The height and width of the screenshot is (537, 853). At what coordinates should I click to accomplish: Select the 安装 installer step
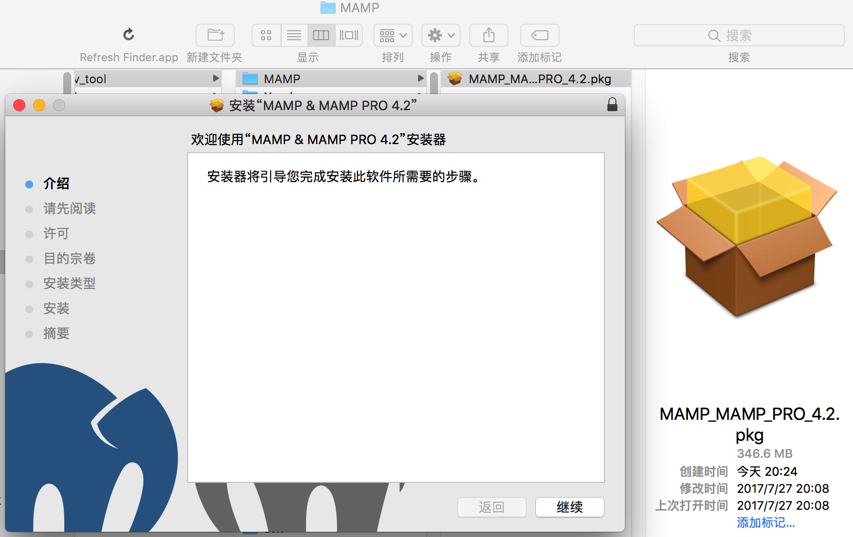tap(56, 308)
